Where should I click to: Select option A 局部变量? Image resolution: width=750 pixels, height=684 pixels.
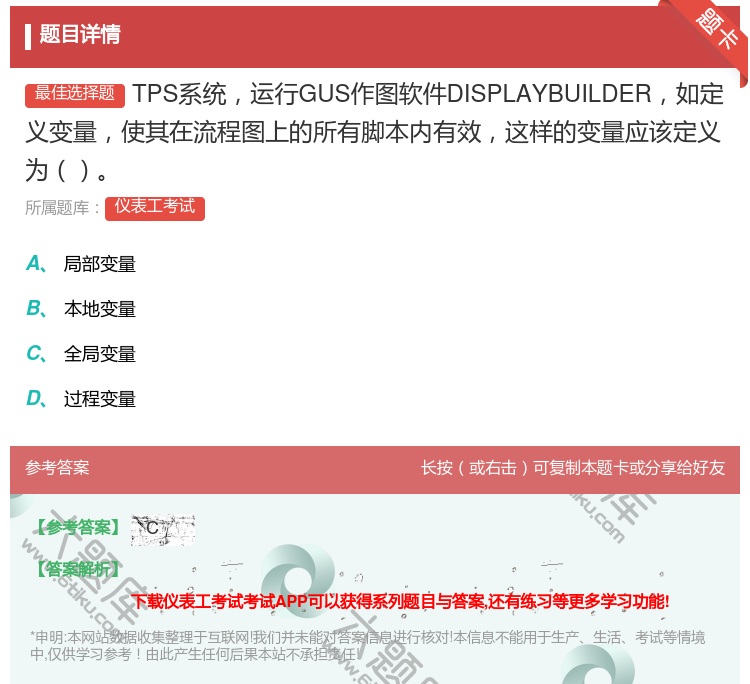[x=81, y=264]
